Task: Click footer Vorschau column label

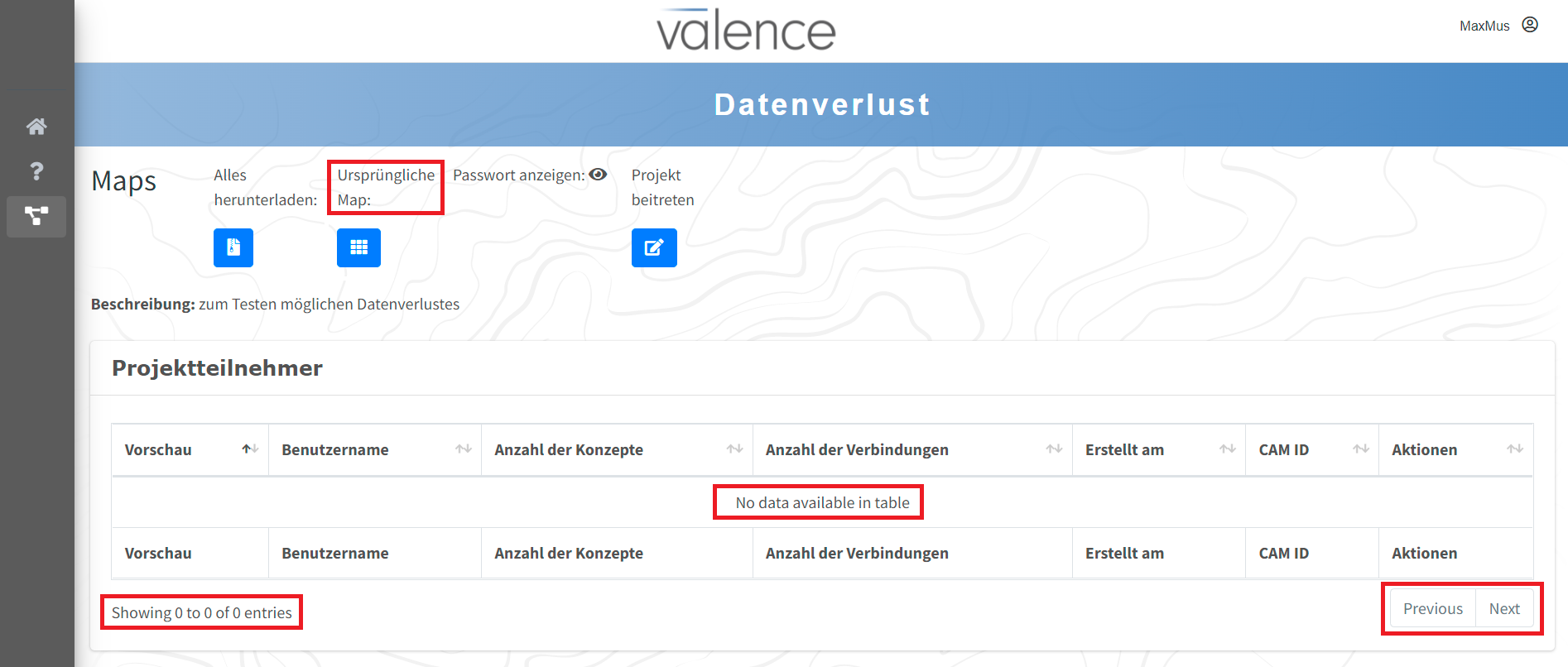Action: pyautogui.click(x=158, y=553)
